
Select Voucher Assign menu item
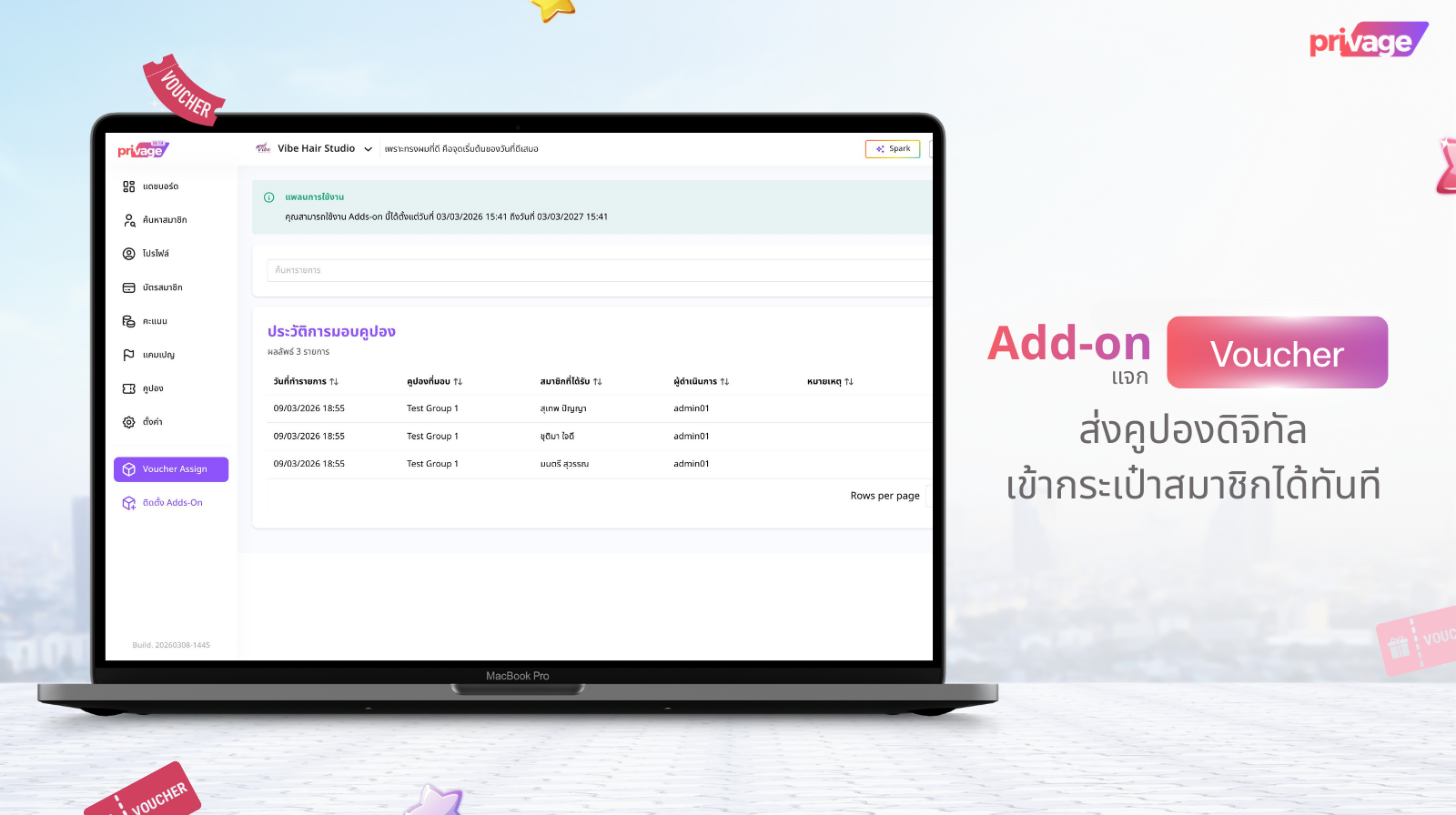(x=171, y=469)
